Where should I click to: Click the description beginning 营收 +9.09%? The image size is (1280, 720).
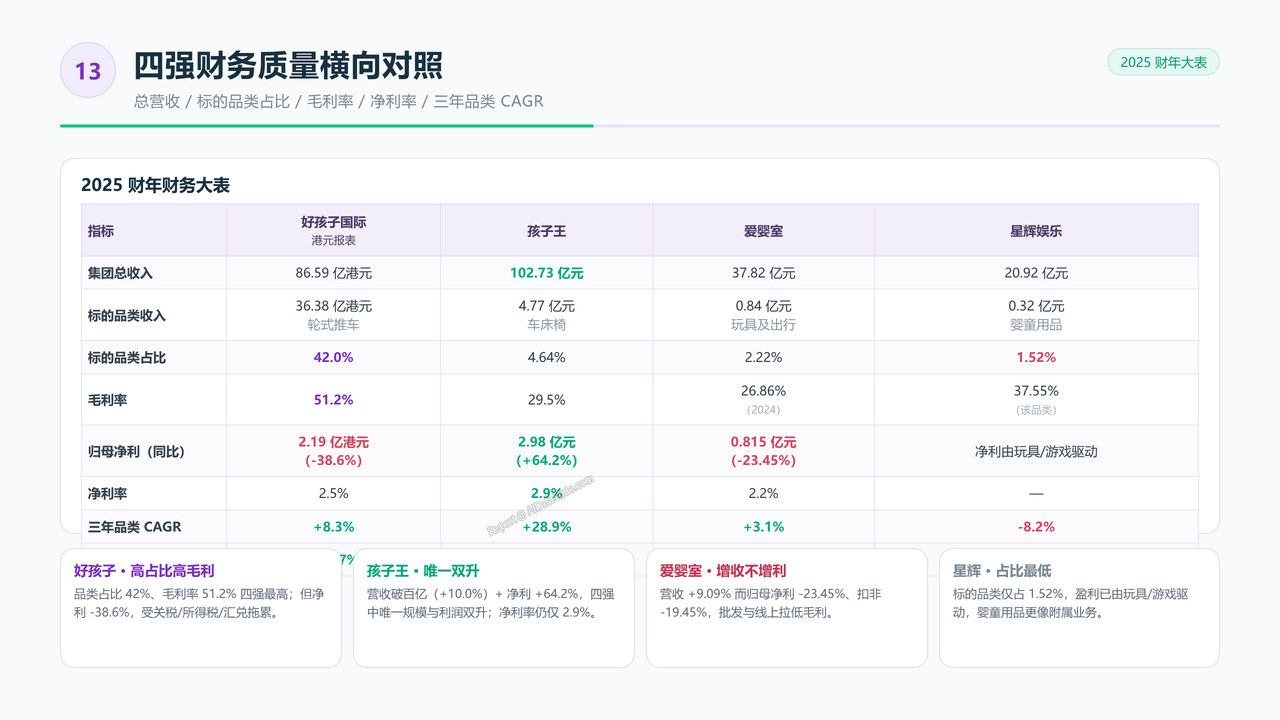tap(771, 603)
